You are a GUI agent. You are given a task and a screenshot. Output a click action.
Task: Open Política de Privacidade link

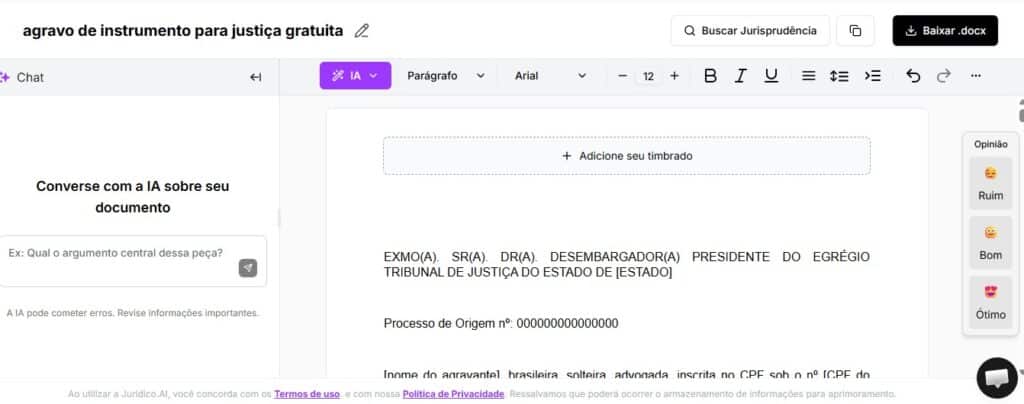(453, 394)
